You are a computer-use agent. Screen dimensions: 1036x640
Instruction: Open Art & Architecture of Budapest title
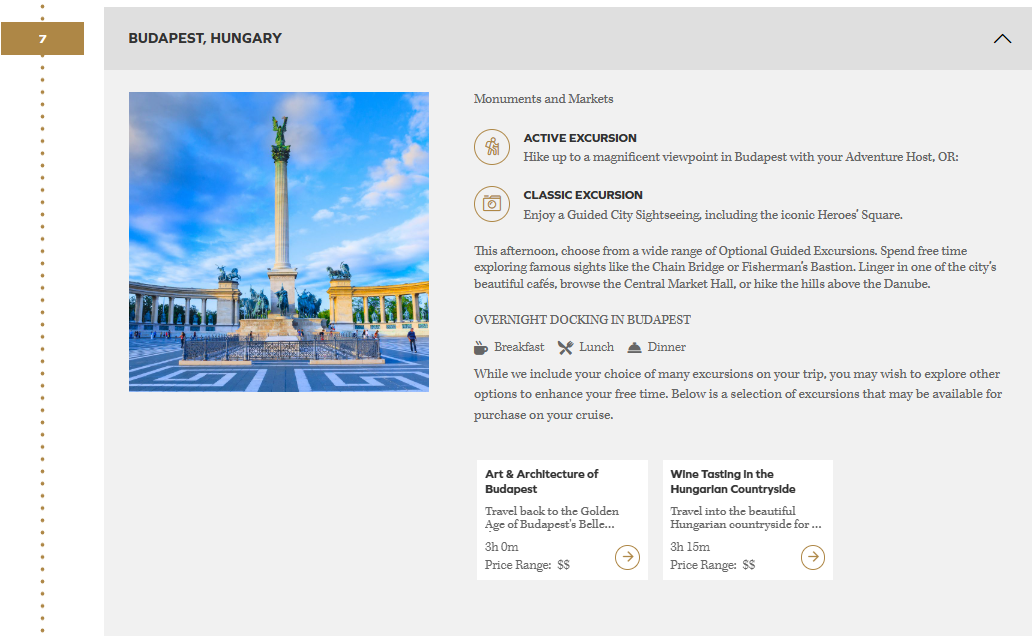coord(542,481)
